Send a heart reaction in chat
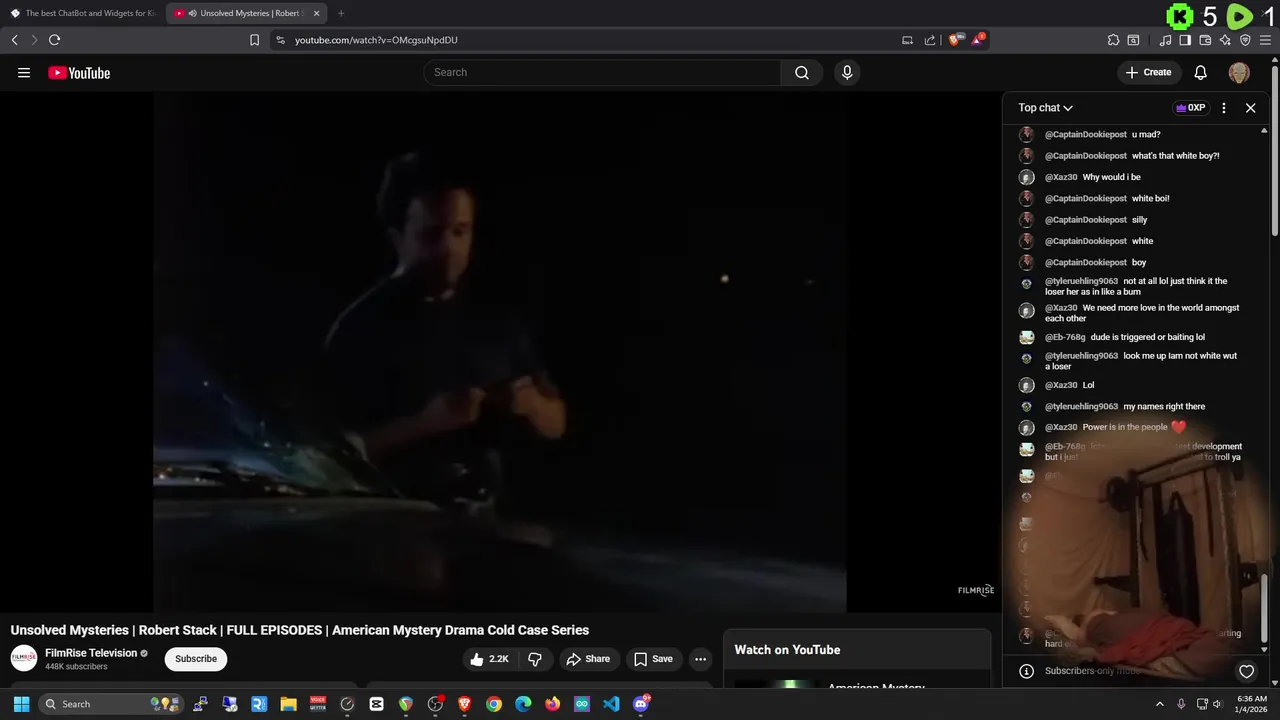The height and width of the screenshot is (720, 1280). click(x=1246, y=672)
